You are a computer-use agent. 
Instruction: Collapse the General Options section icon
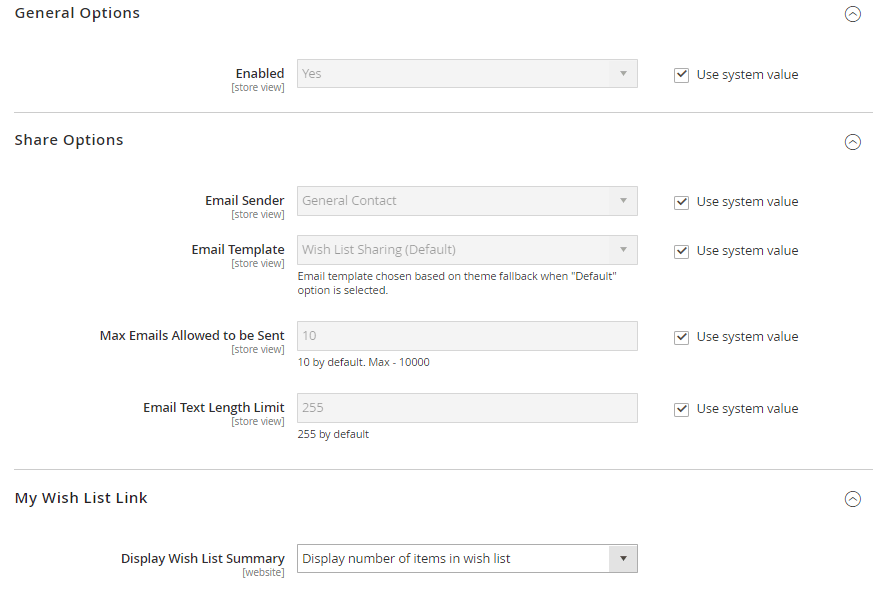pyautogui.click(x=852, y=14)
